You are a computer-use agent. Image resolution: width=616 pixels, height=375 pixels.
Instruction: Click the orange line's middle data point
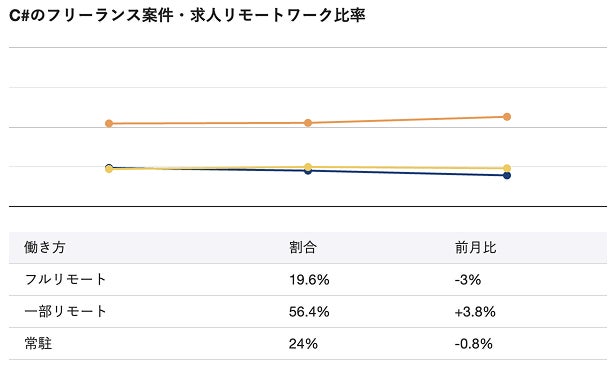308,123
